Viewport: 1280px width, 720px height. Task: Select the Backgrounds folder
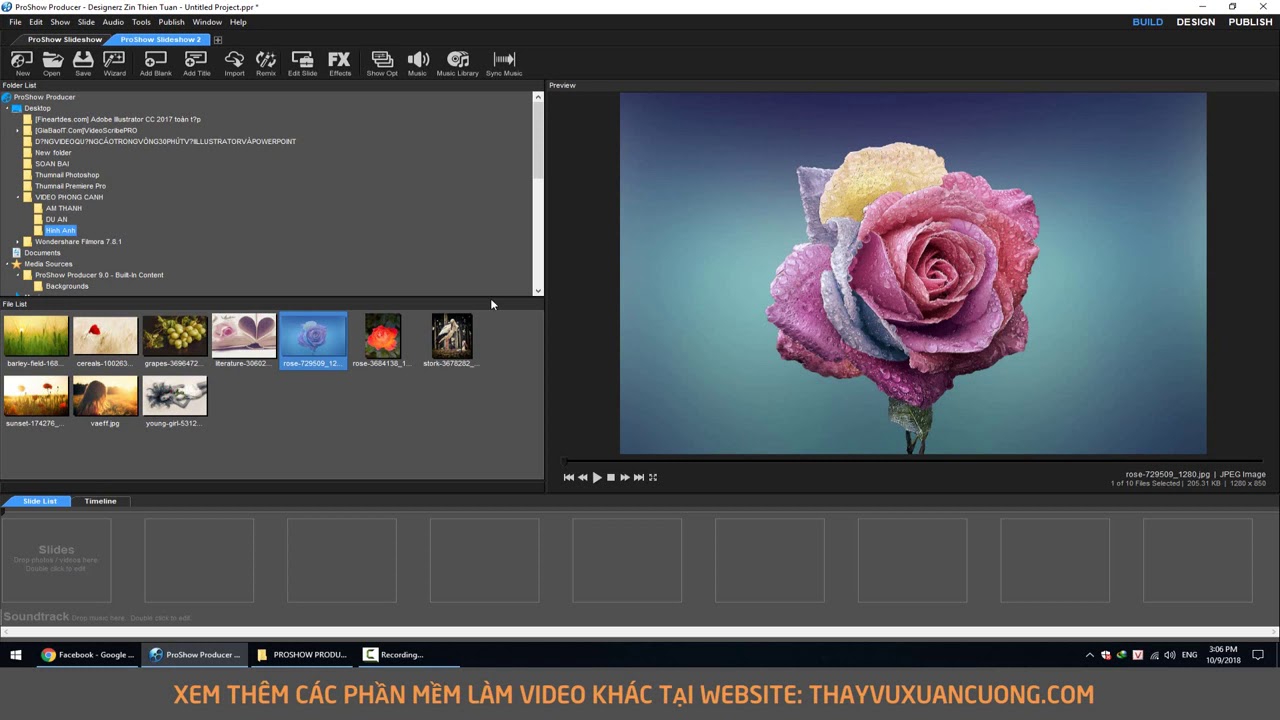(x=66, y=286)
